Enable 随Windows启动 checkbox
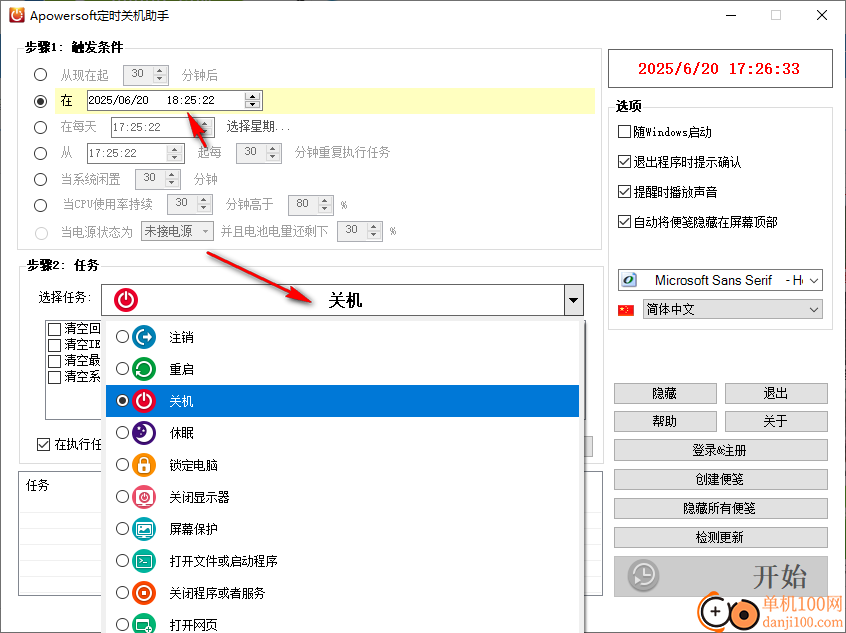 pyautogui.click(x=624, y=132)
